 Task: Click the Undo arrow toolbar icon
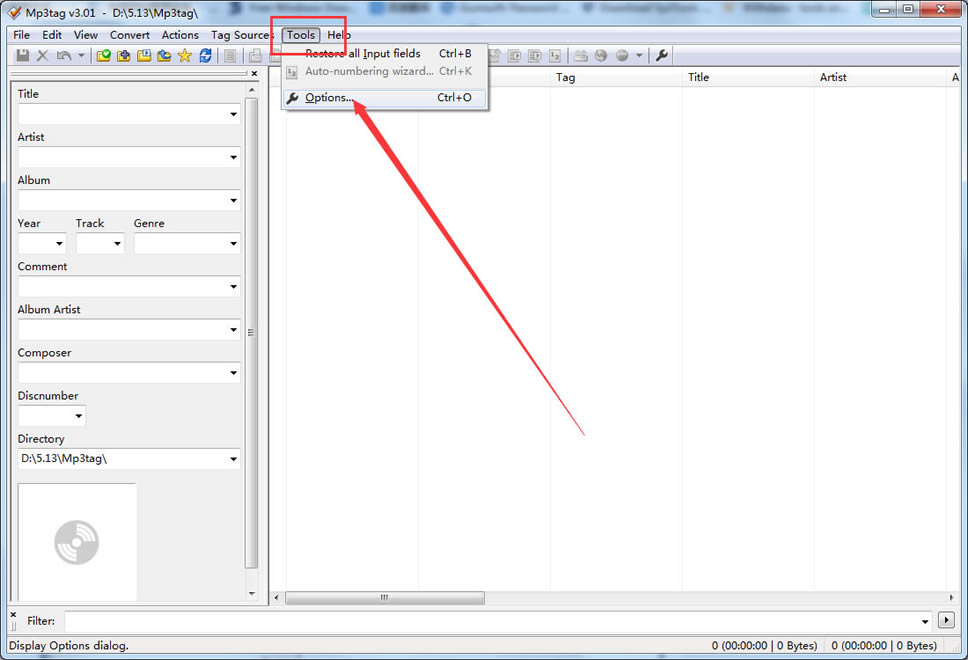coord(63,56)
